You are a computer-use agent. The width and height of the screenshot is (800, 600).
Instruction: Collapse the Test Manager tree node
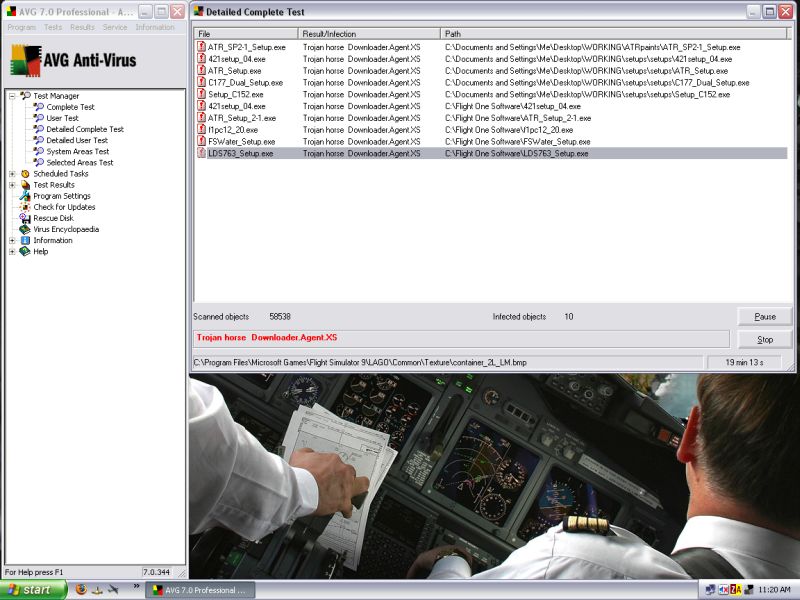(x=12, y=96)
